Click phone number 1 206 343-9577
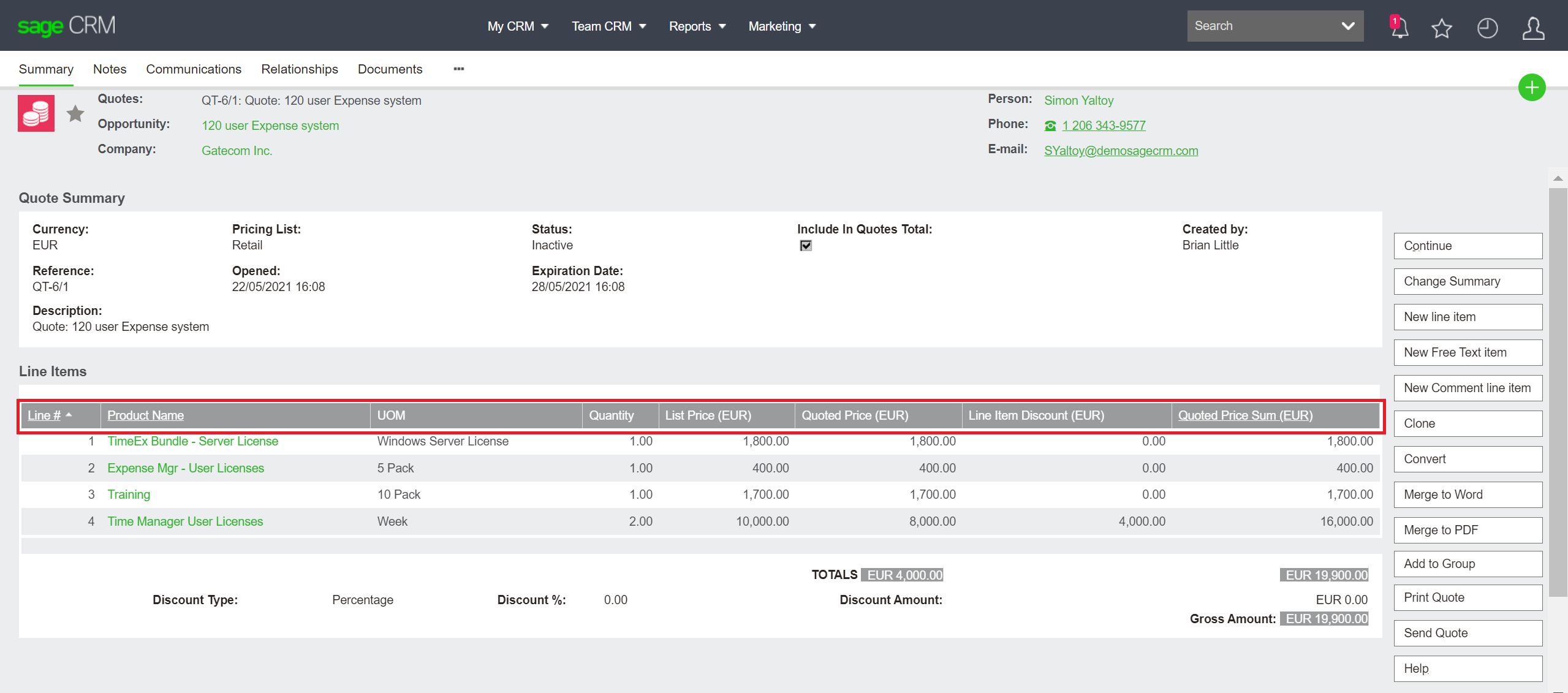Image resolution: width=1568 pixels, height=693 pixels. point(1104,126)
